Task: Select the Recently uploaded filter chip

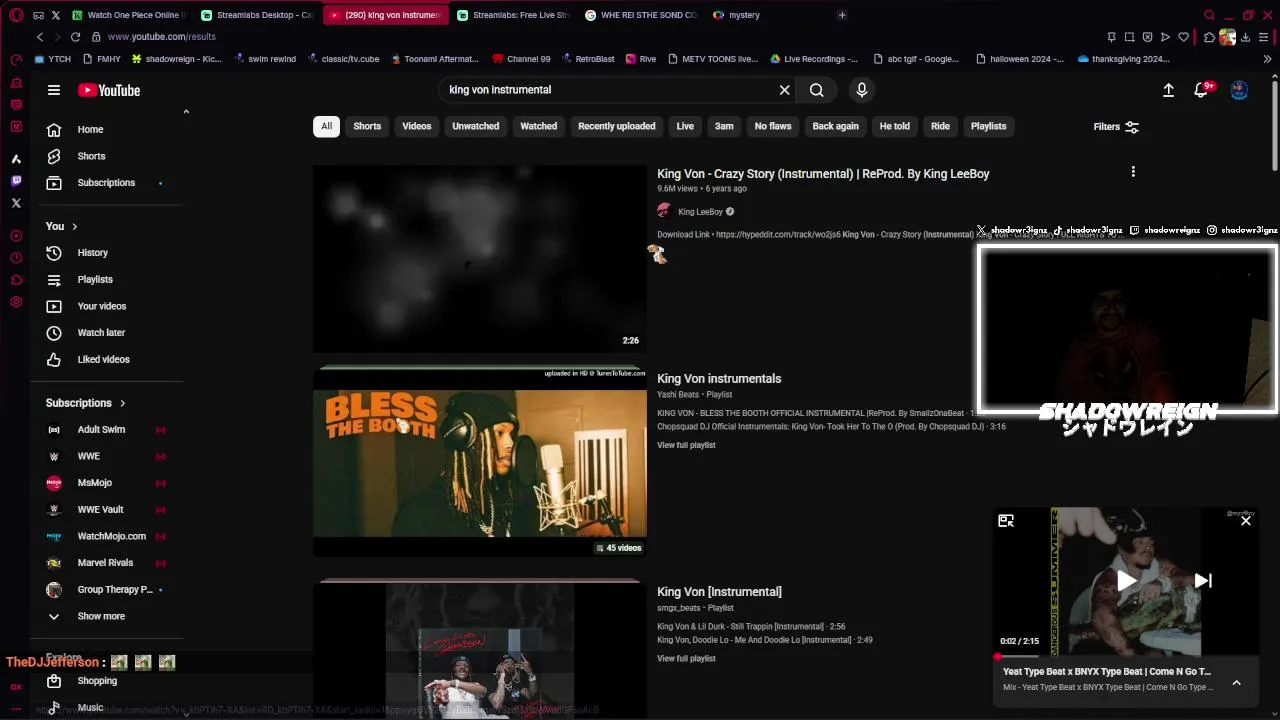Action: pyautogui.click(x=617, y=126)
